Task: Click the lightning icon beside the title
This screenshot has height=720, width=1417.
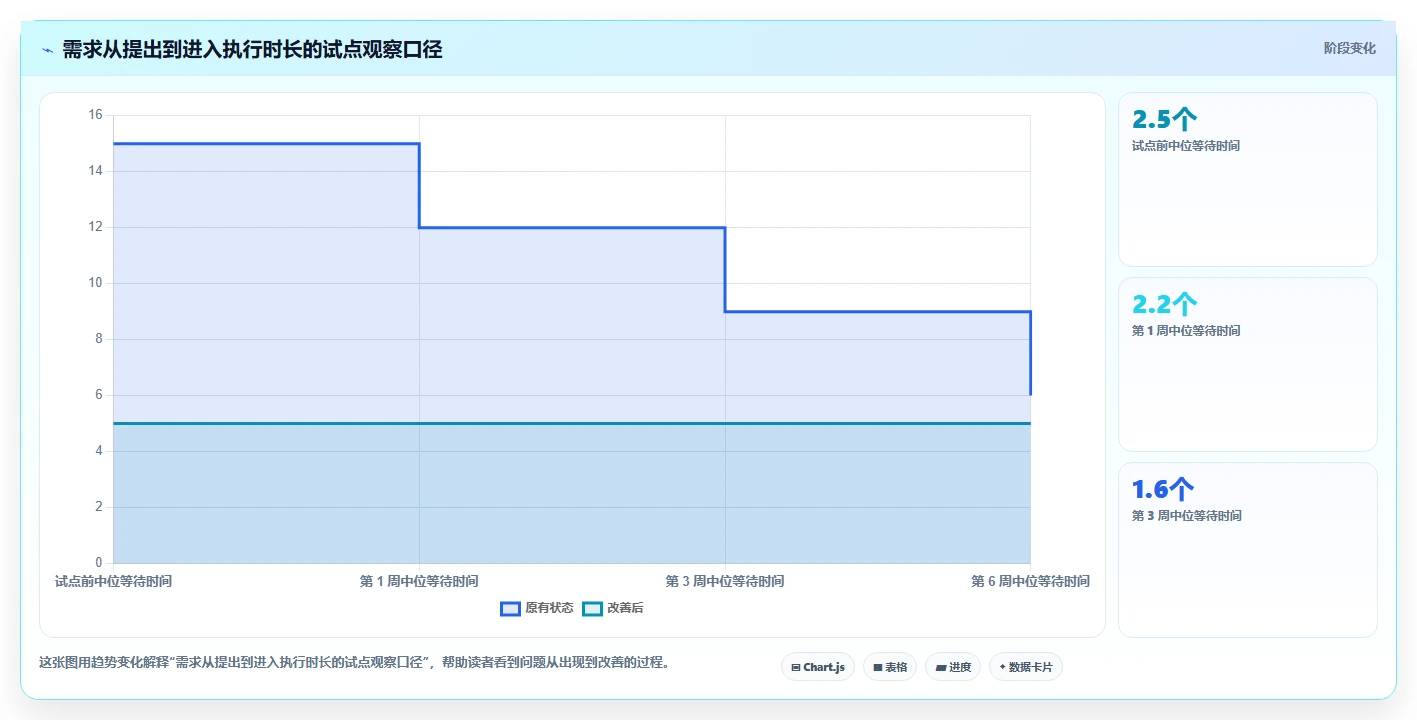Action: tap(47, 49)
